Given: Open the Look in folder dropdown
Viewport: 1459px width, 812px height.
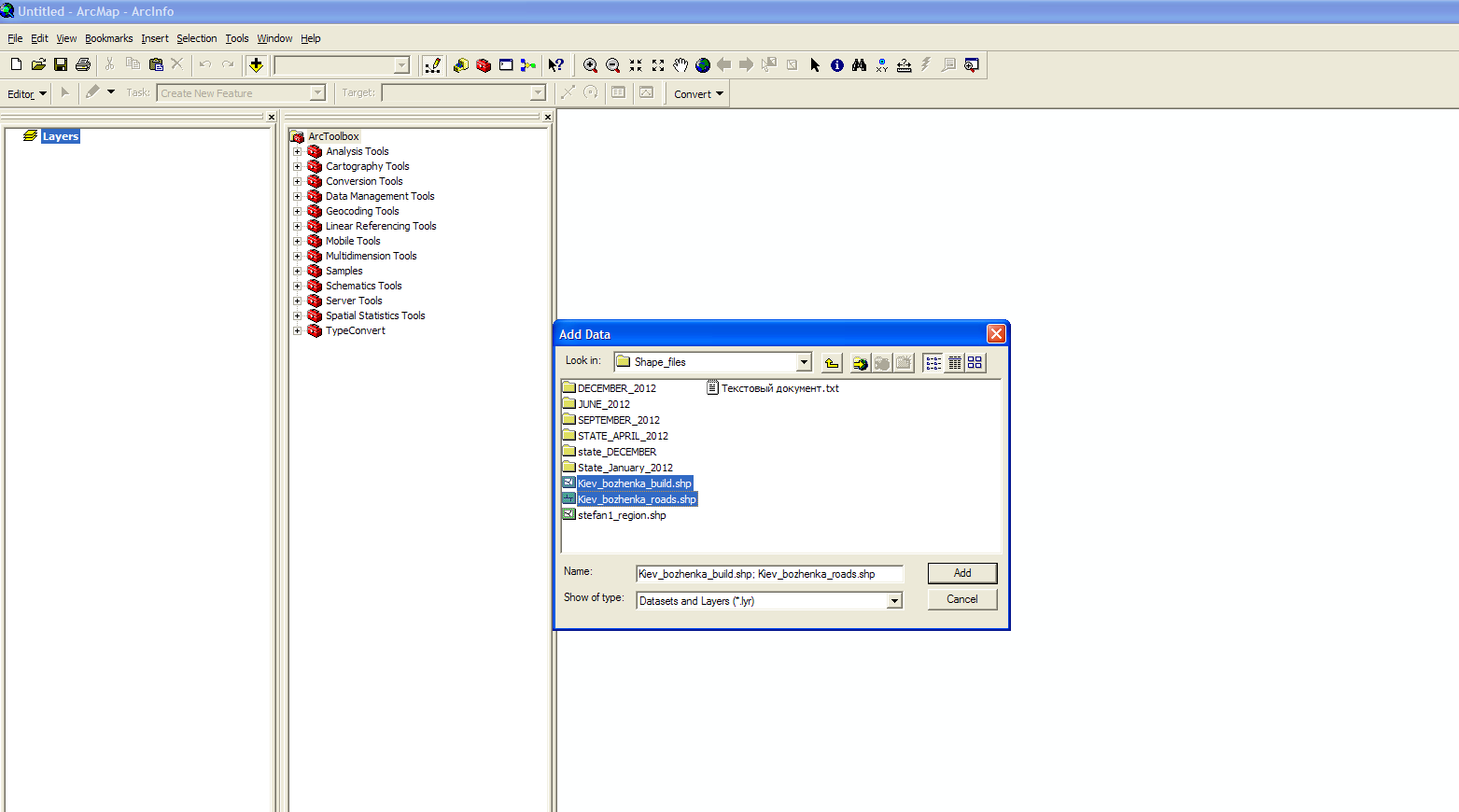Looking at the screenshot, I should (804, 362).
